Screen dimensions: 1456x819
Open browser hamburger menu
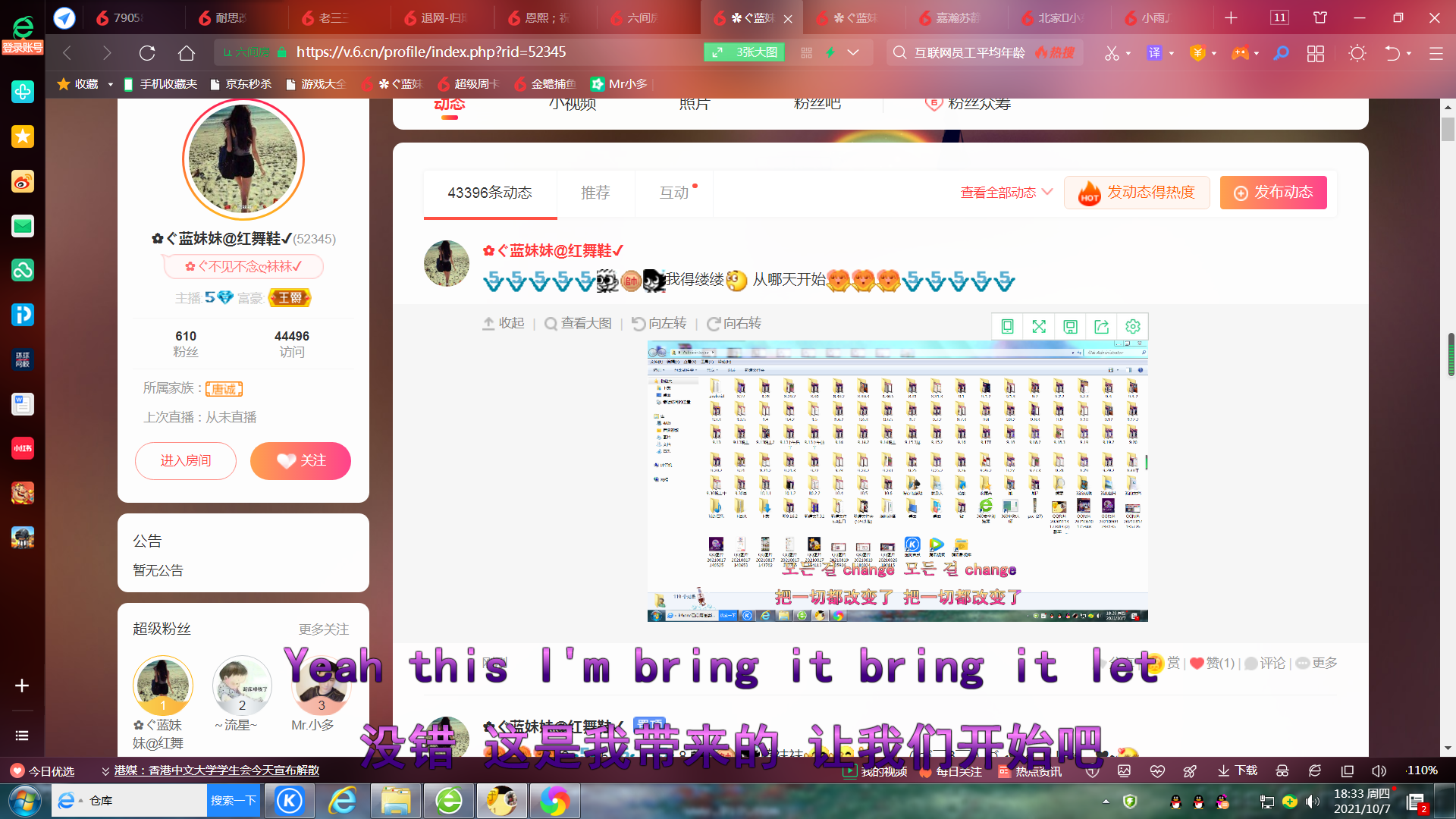tap(1436, 53)
